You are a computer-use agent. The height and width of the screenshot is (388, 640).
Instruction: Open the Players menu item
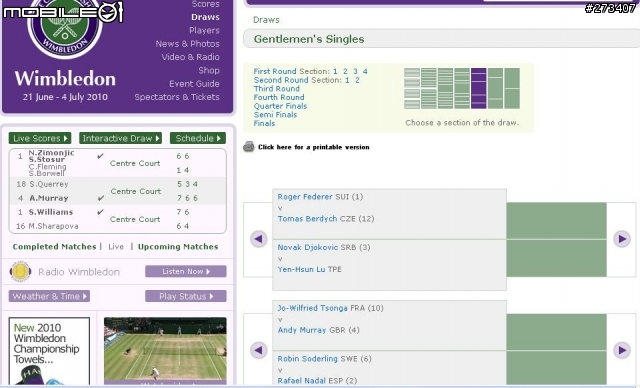204,31
